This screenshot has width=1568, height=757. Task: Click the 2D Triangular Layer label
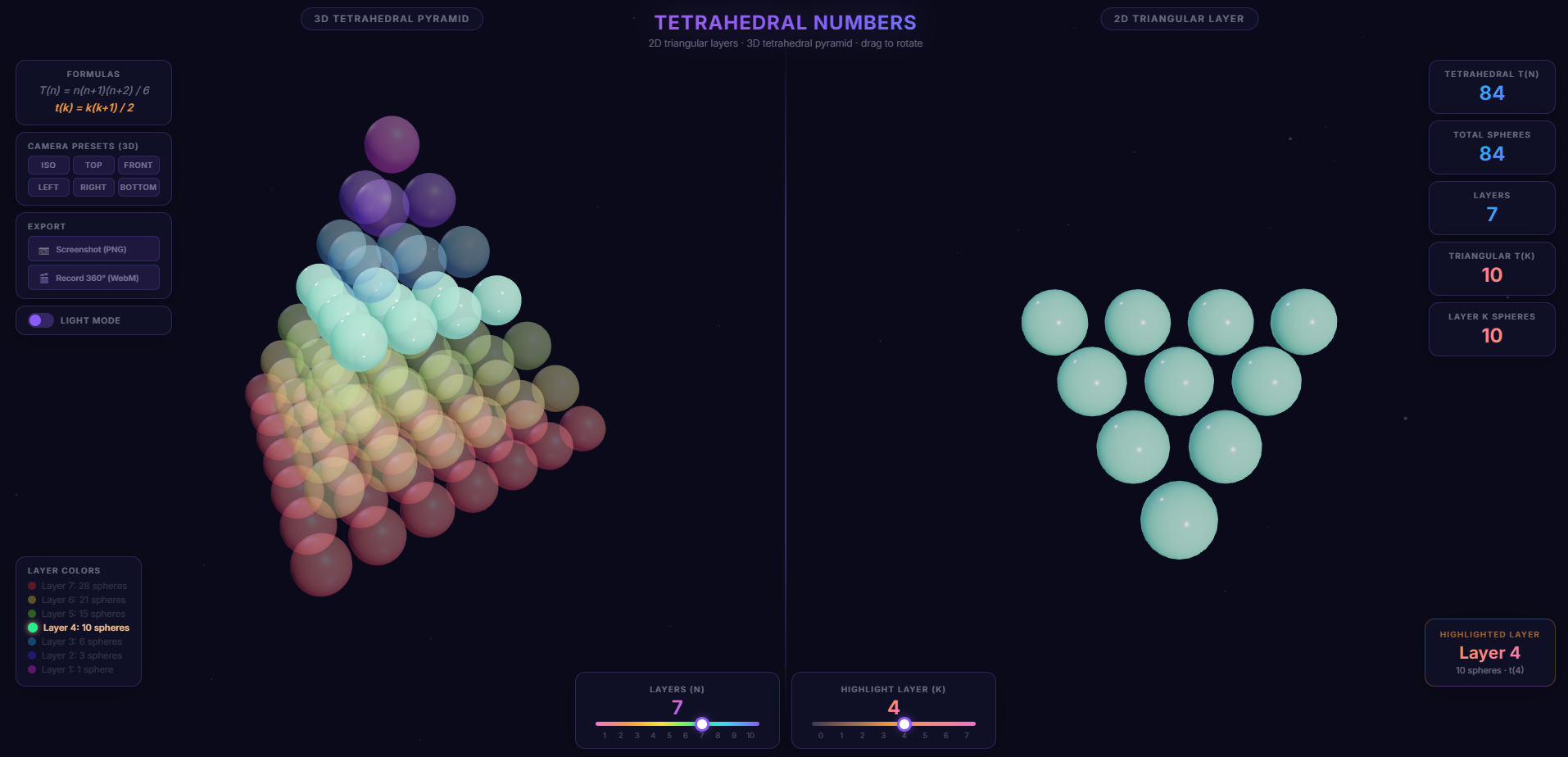click(1179, 19)
